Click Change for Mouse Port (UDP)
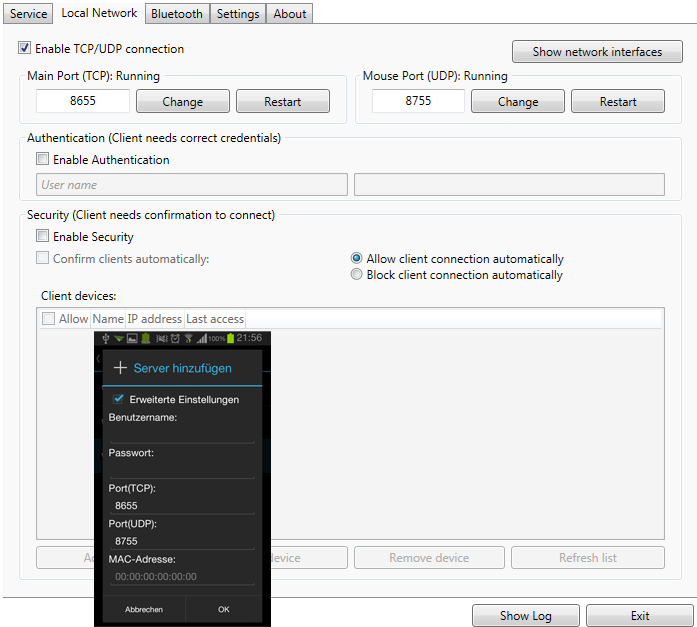697x627 pixels. point(518,101)
